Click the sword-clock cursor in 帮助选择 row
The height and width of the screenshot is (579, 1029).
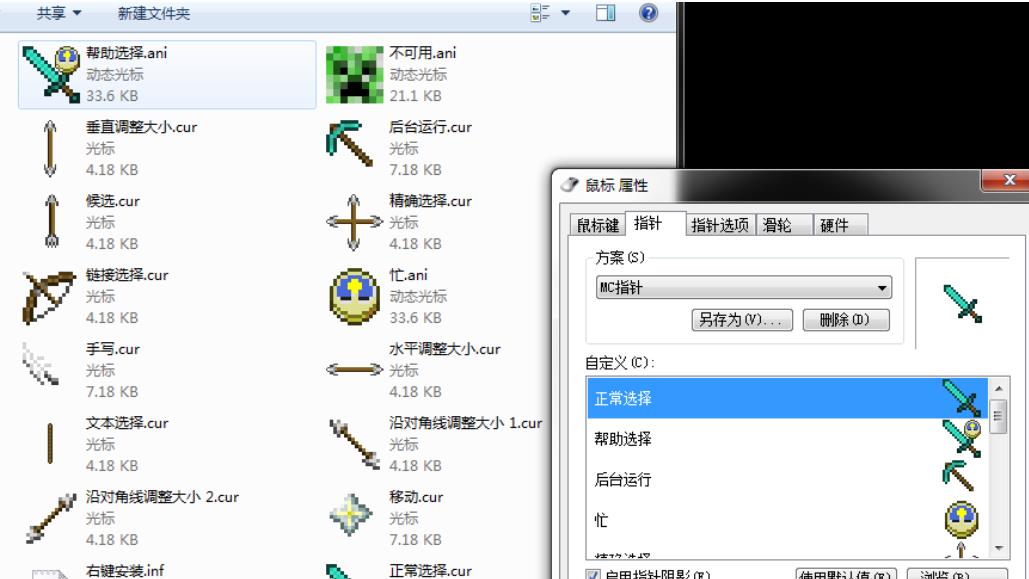pyautogui.click(x=961, y=439)
